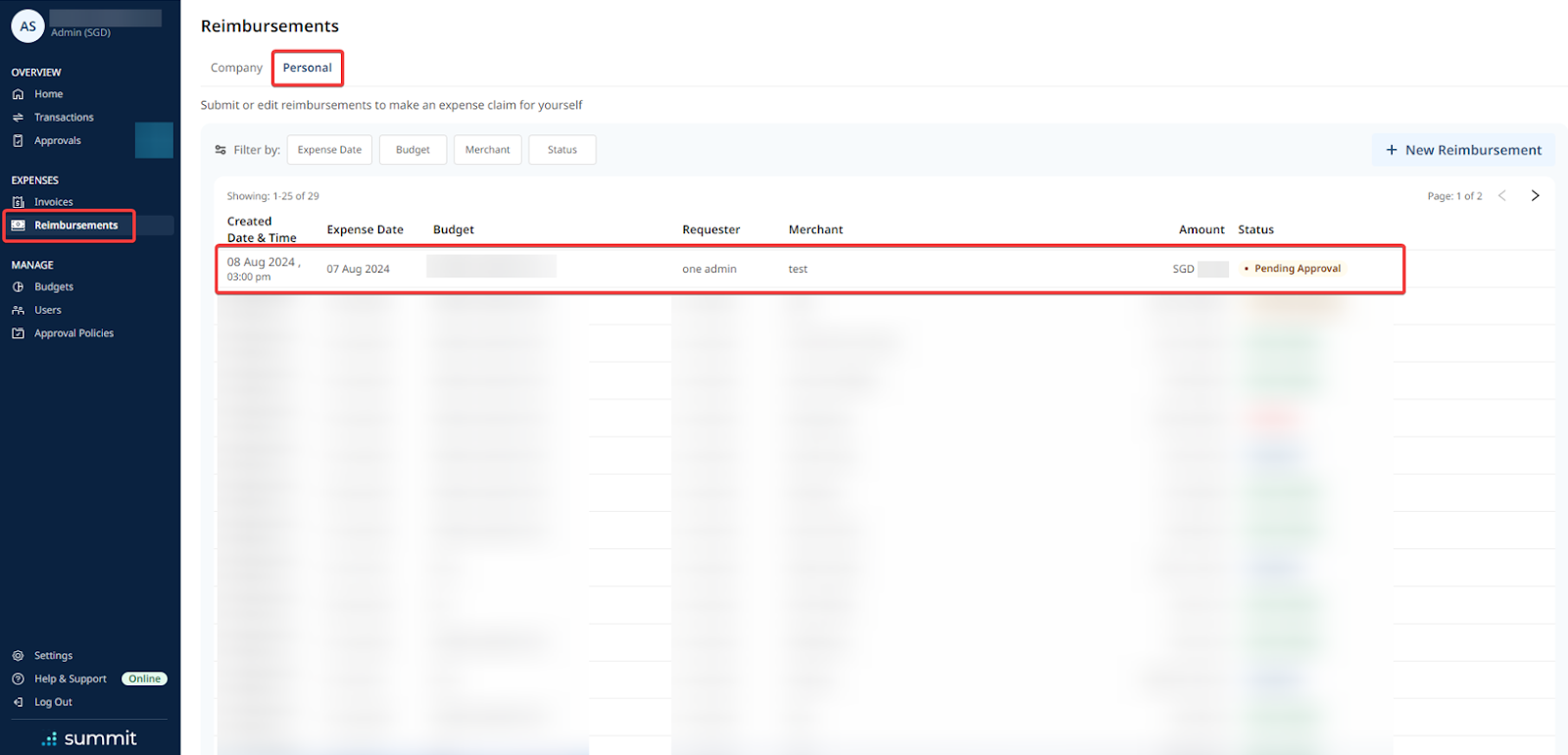Open the Expense Date filter

point(329,150)
